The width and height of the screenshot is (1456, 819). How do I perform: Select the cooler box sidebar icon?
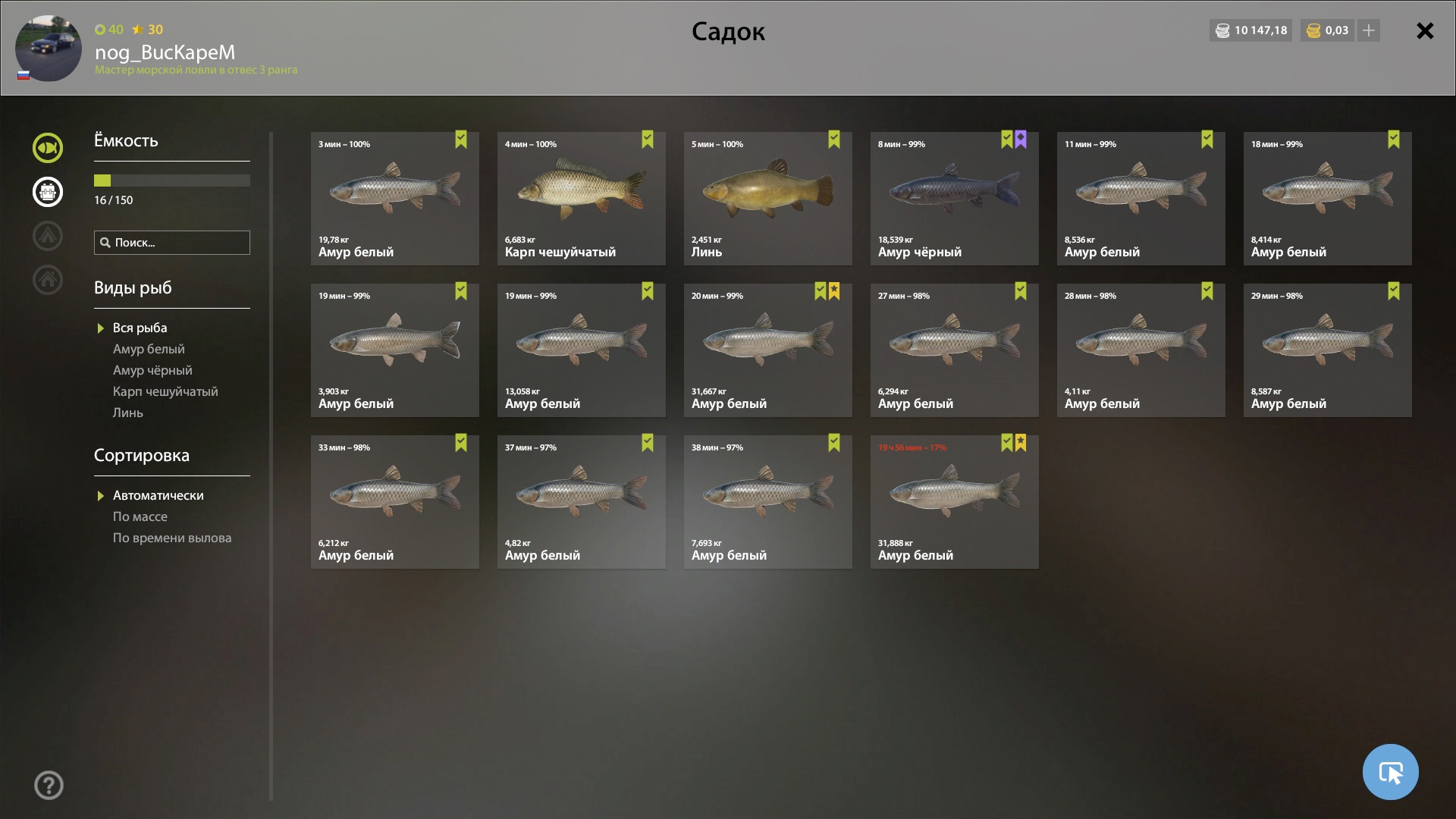(47, 192)
